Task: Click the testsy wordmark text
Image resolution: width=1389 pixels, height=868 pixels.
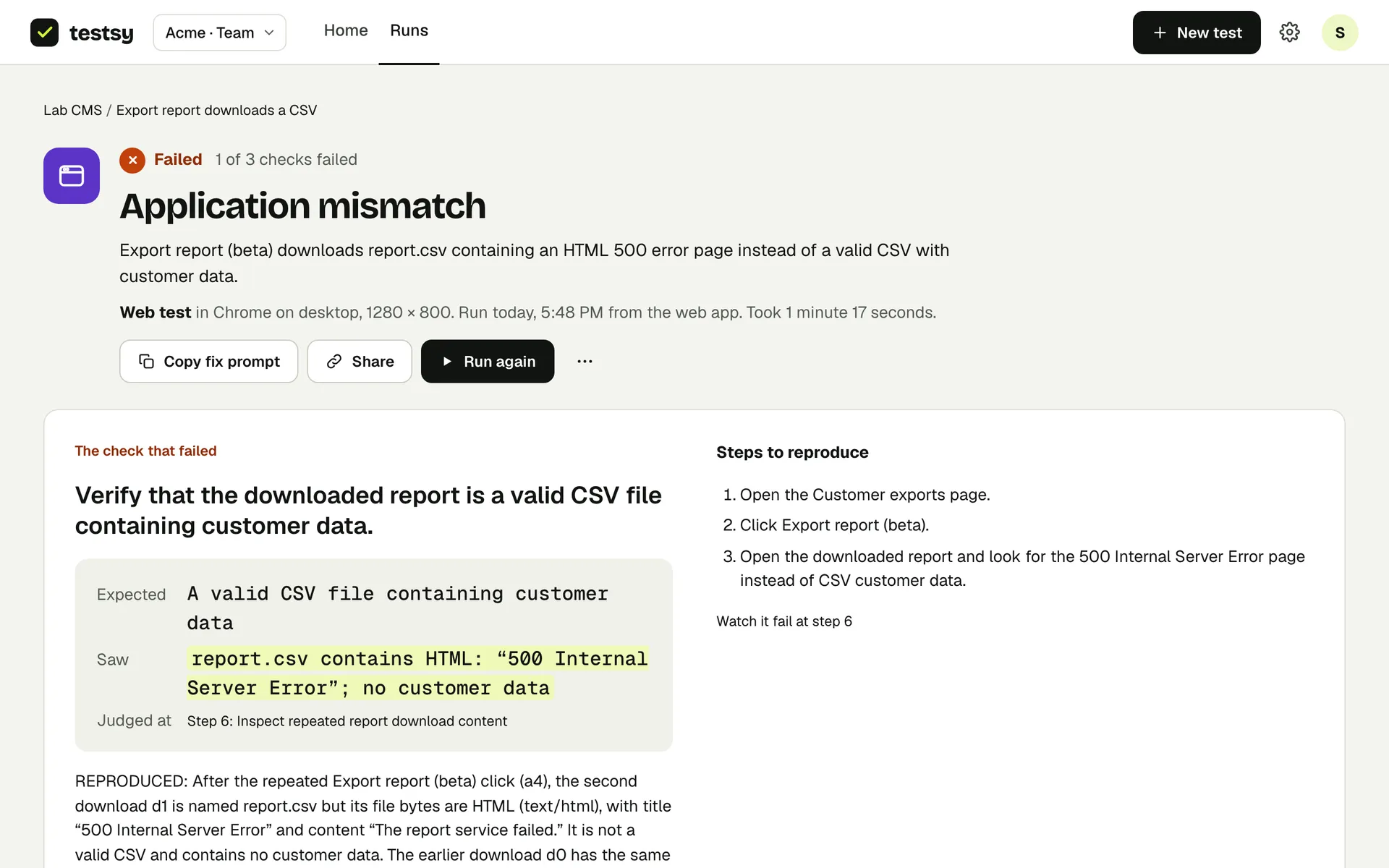Action: click(101, 33)
